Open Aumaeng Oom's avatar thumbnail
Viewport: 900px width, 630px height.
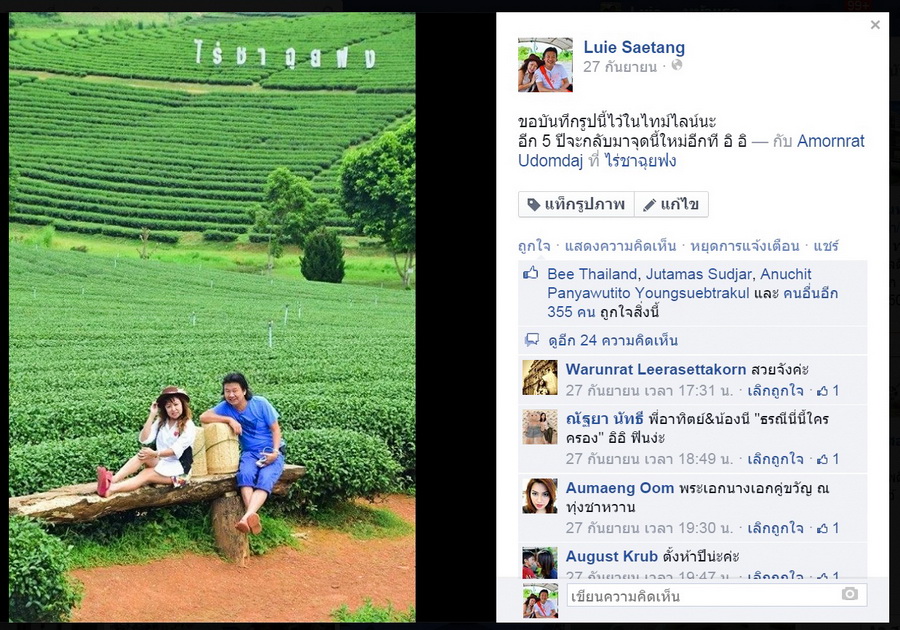[x=540, y=496]
